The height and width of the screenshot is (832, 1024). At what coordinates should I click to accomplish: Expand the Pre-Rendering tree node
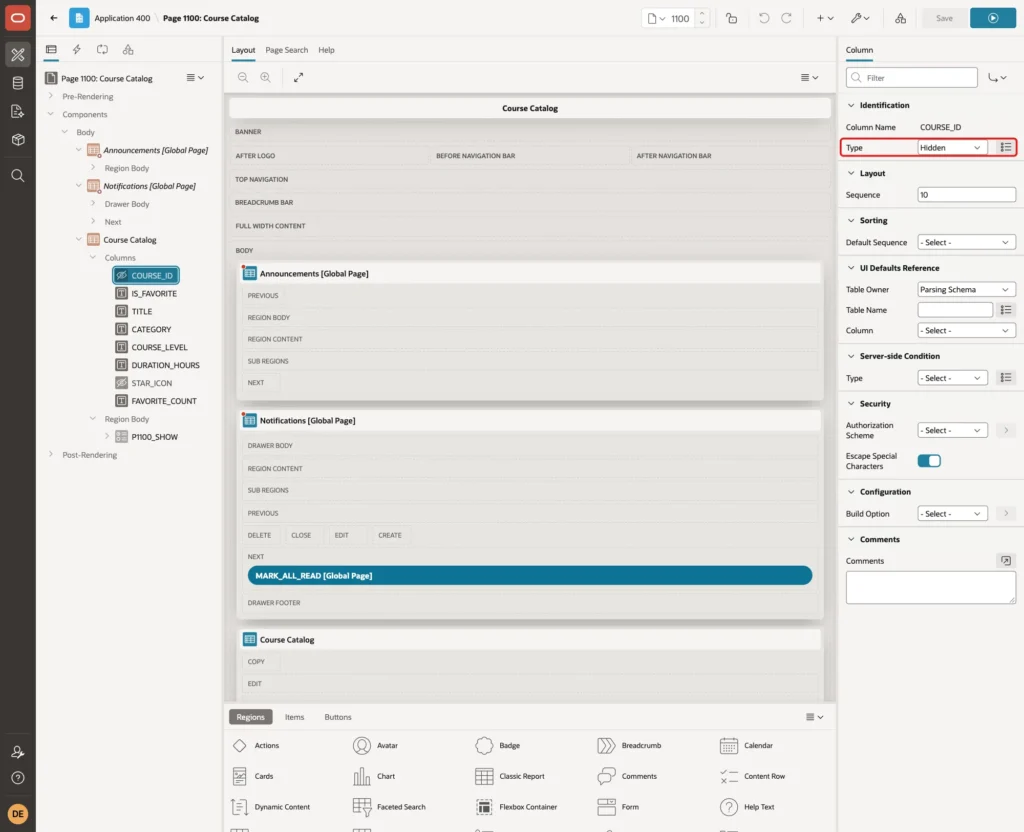(x=51, y=96)
